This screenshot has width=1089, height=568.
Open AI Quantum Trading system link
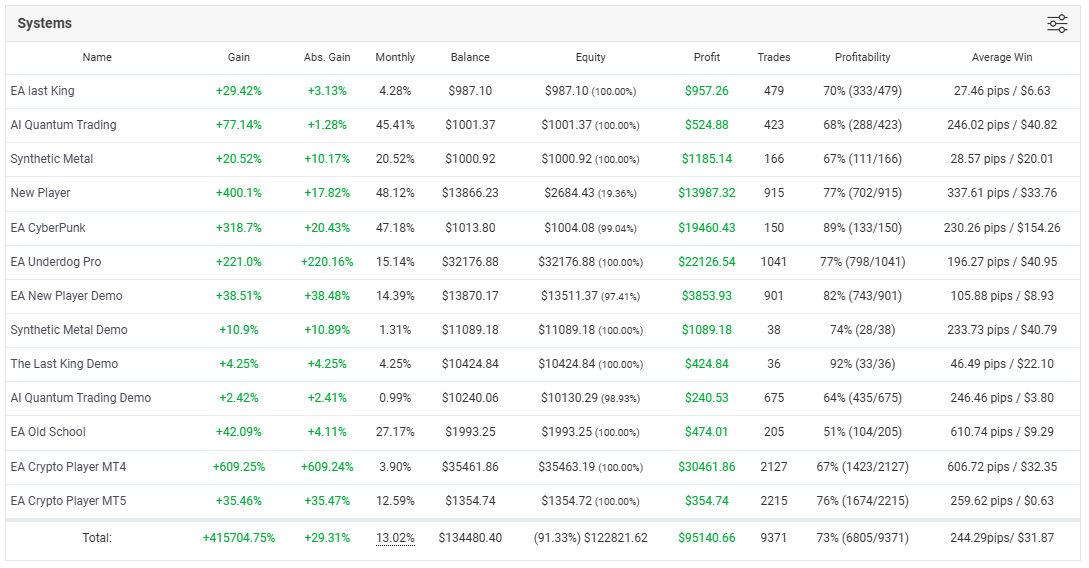pos(63,125)
